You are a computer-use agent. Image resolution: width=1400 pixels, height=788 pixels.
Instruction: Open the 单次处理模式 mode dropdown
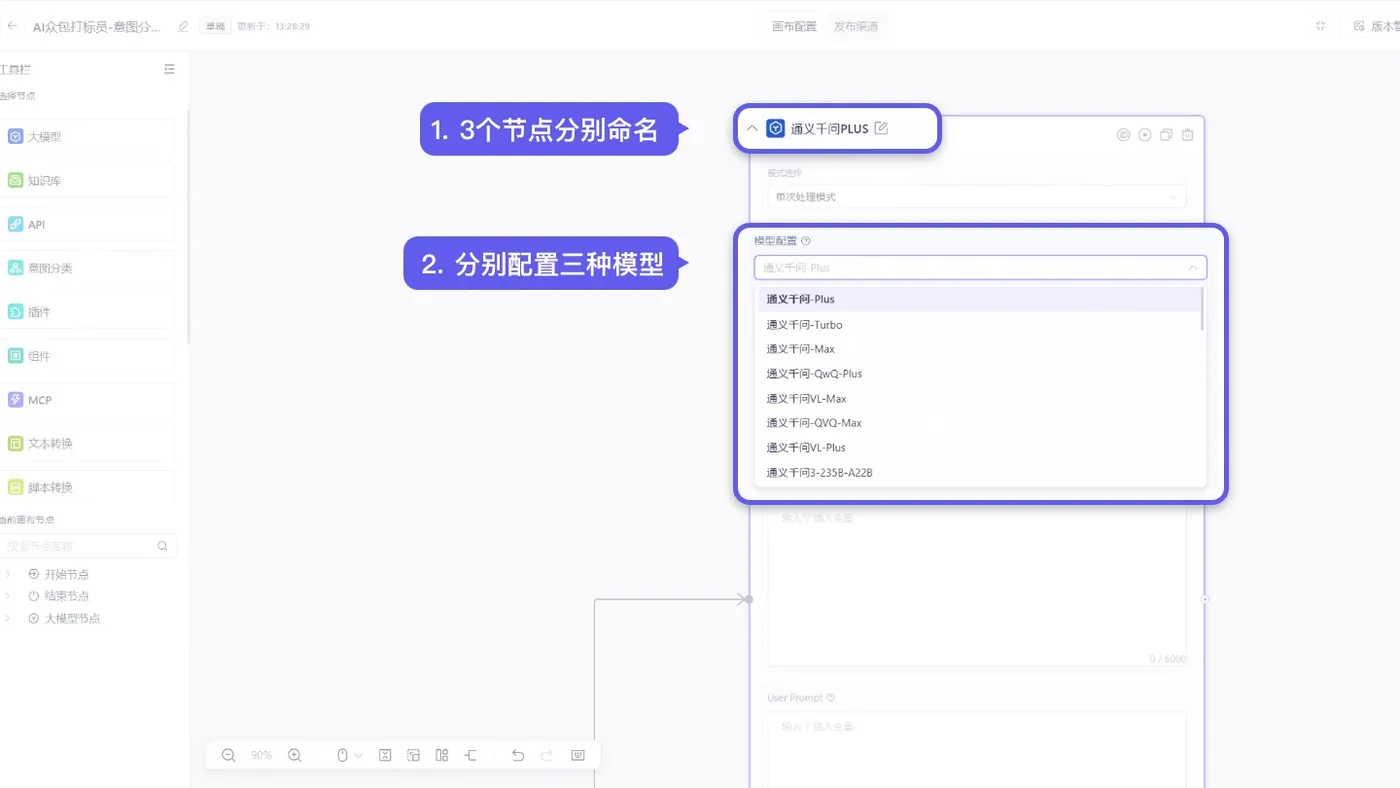click(977, 197)
